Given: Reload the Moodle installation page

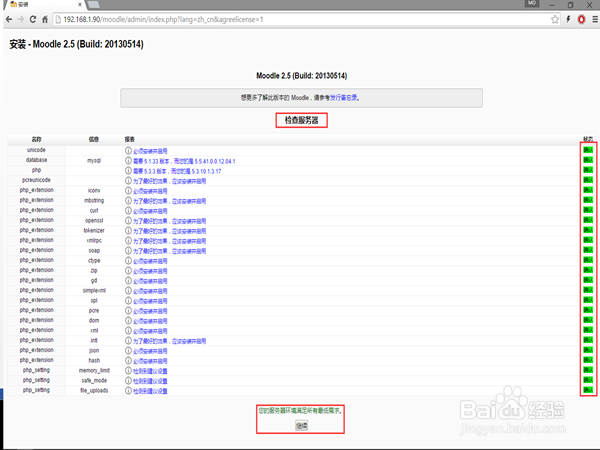Looking at the screenshot, I should (33, 19).
